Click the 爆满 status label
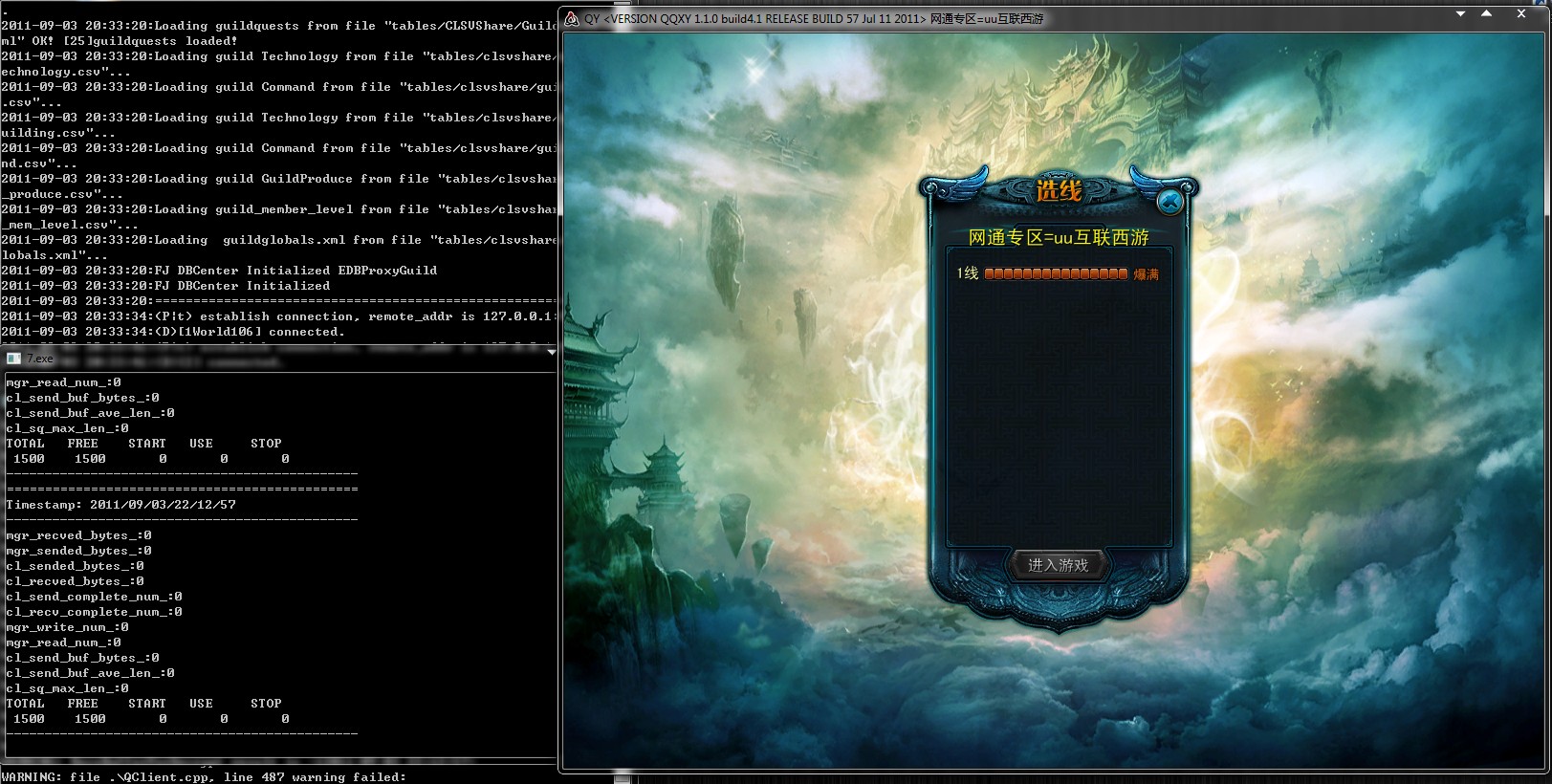This screenshot has width=1552, height=784. [x=1146, y=274]
